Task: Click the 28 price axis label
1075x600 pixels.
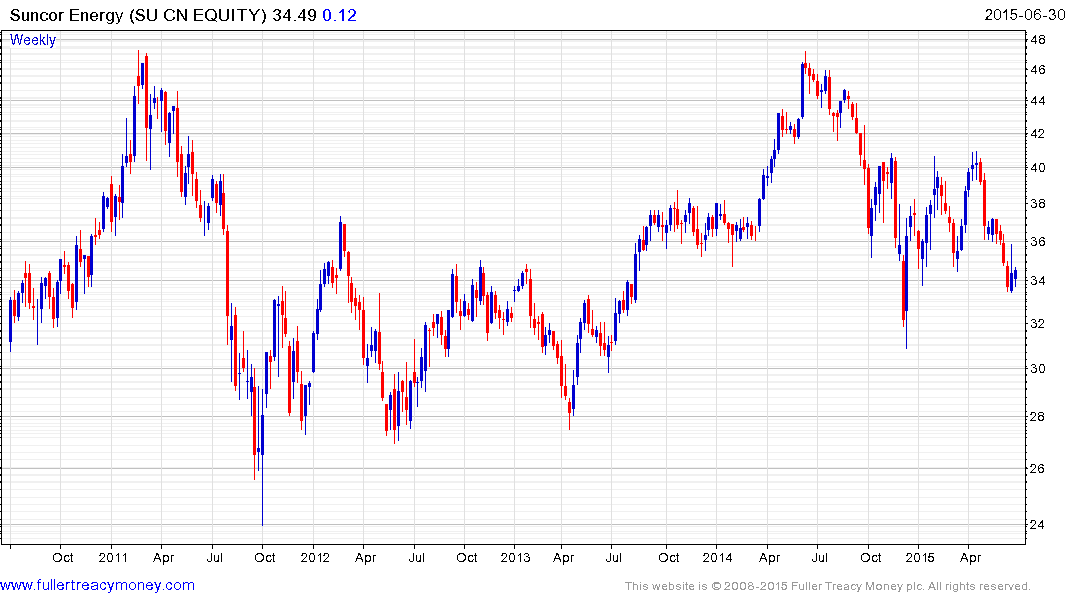Action: [1038, 417]
